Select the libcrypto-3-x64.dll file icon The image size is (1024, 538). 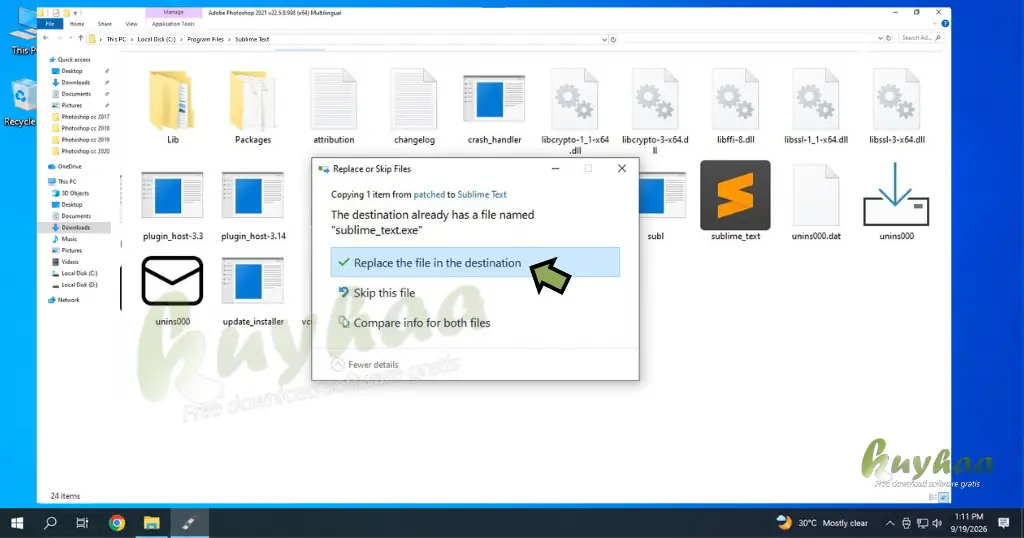(x=655, y=100)
